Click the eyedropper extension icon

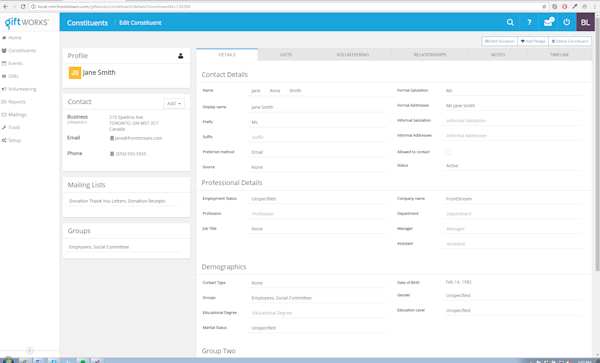pos(574,7)
